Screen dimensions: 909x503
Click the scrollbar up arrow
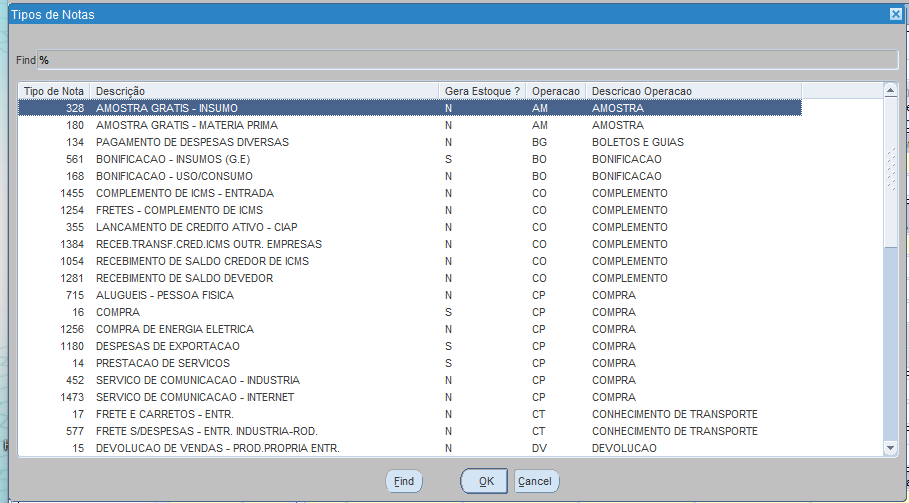click(x=890, y=91)
